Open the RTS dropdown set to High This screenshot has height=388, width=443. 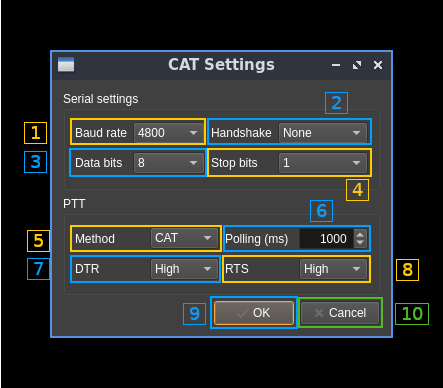333,269
